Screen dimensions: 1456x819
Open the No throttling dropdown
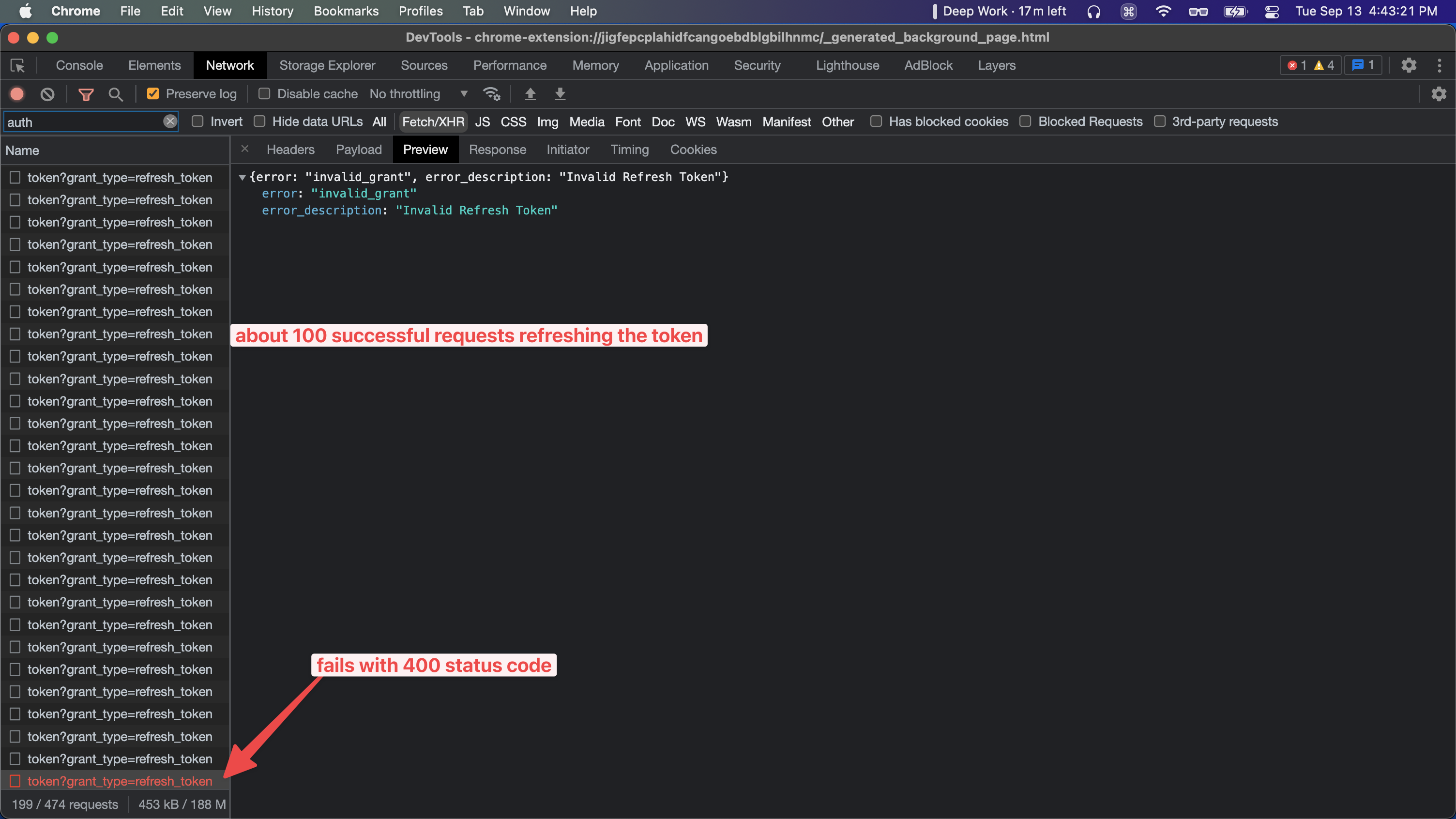tap(418, 94)
